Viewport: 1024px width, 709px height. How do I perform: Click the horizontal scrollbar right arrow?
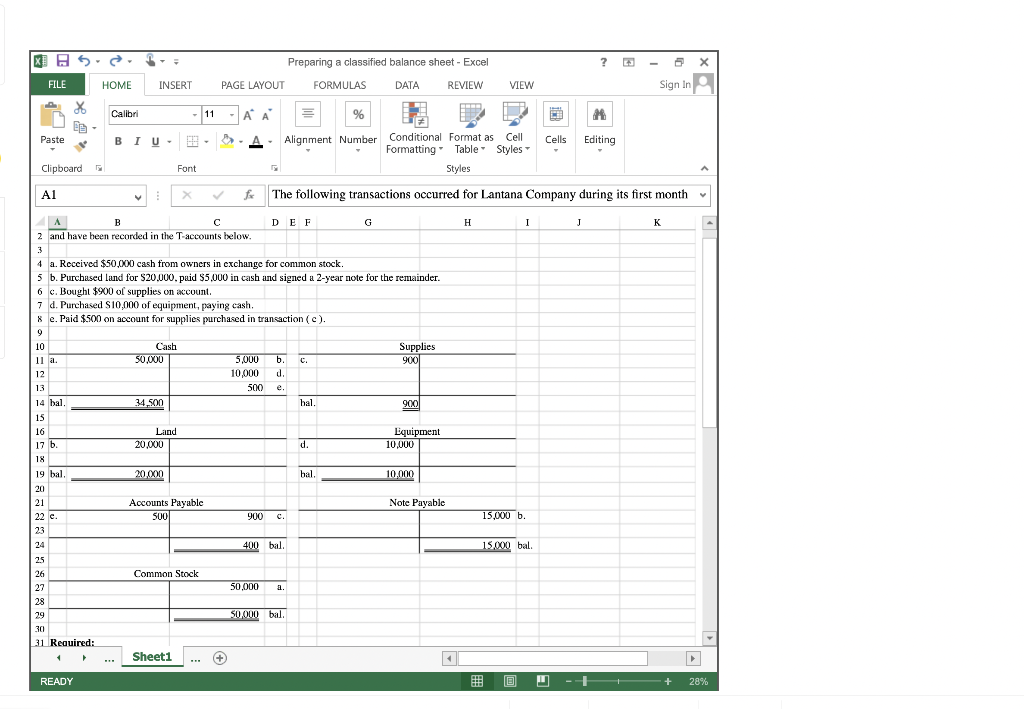pyautogui.click(x=694, y=657)
